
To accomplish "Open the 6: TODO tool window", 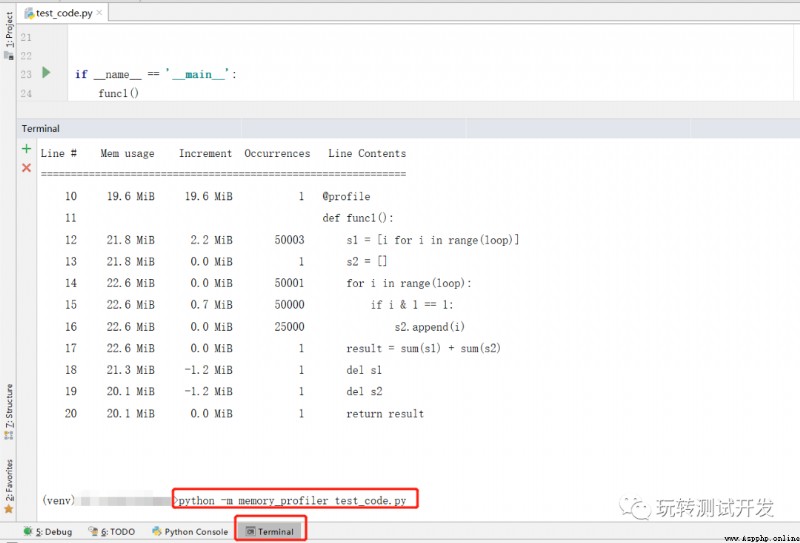I will 111,532.
